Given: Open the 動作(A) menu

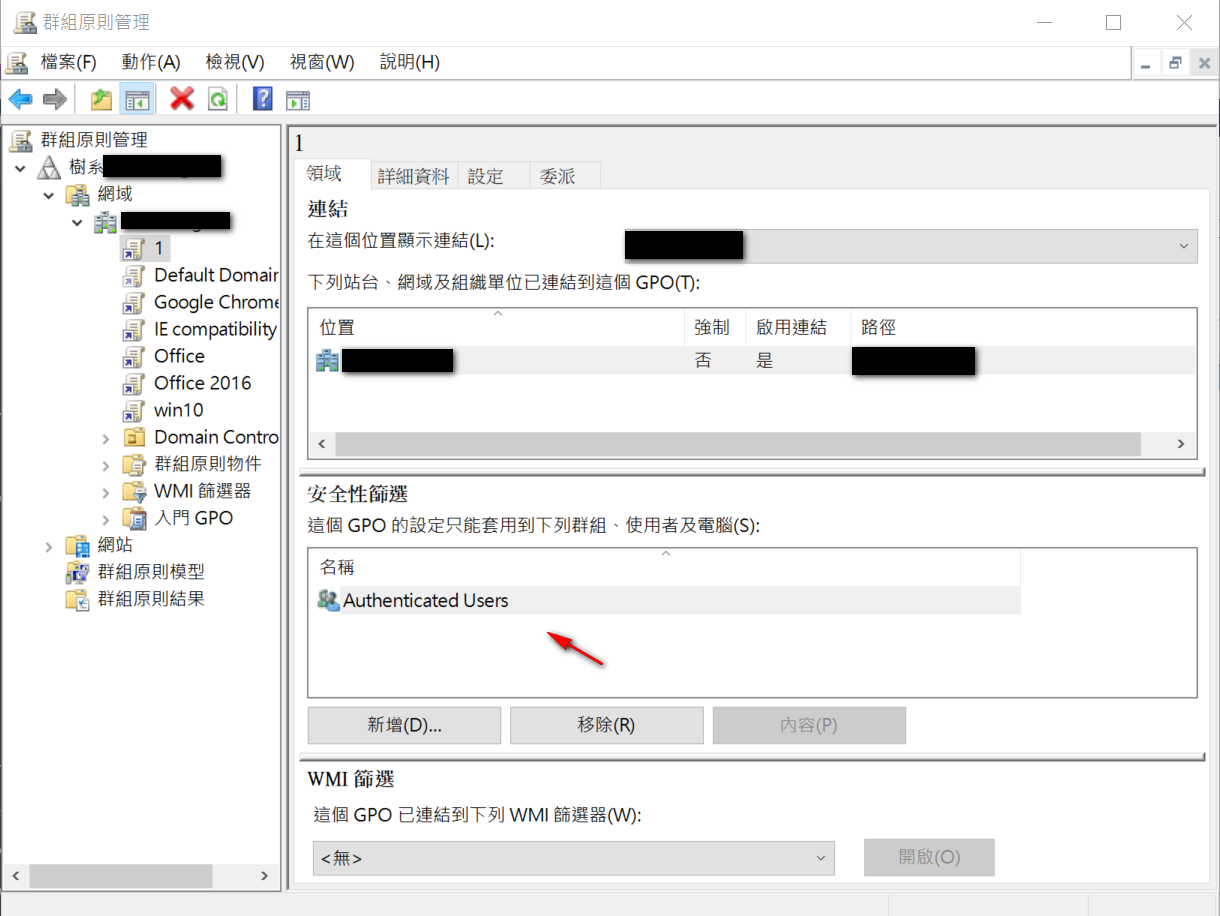Looking at the screenshot, I should click(x=150, y=62).
